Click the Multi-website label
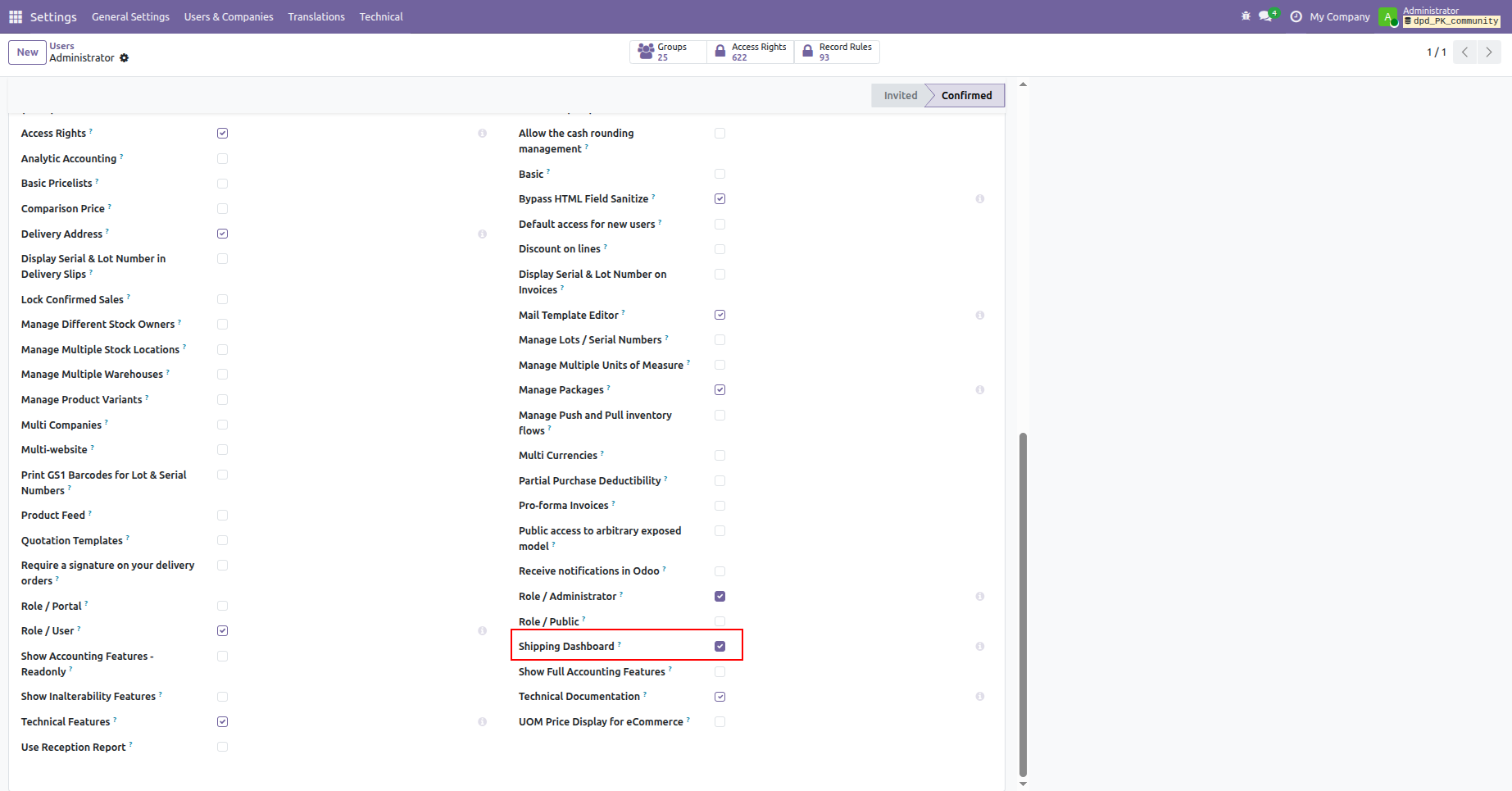 [x=54, y=450]
